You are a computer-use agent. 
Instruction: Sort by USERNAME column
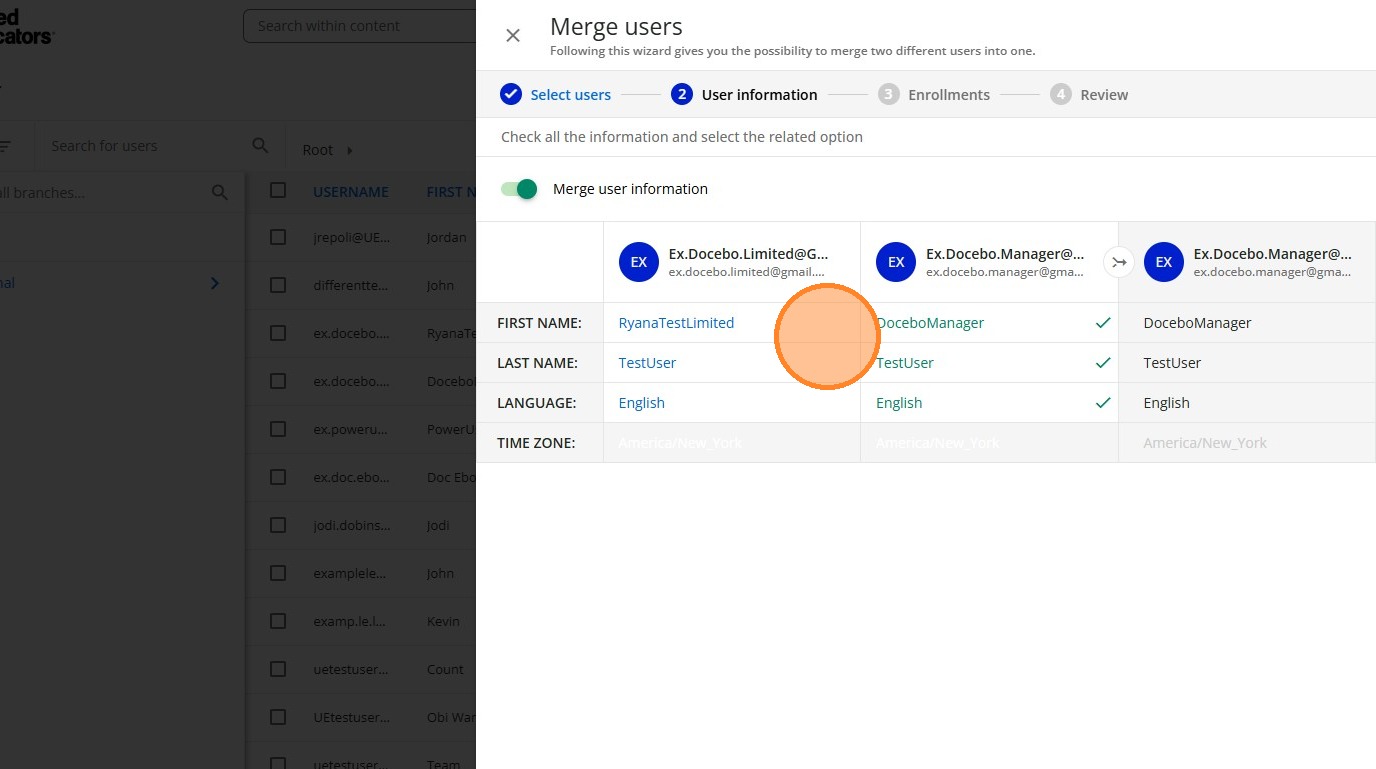pyautogui.click(x=350, y=192)
